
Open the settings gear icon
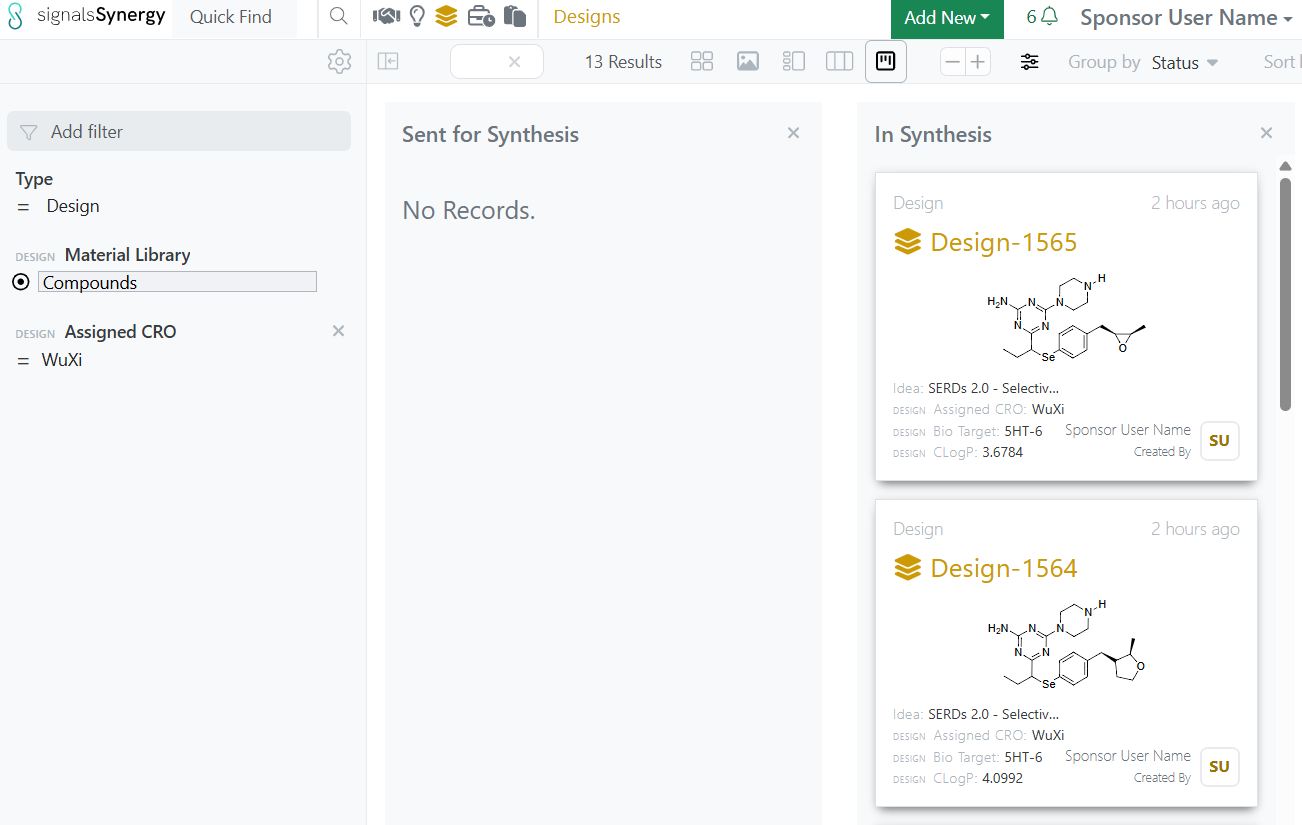(340, 62)
